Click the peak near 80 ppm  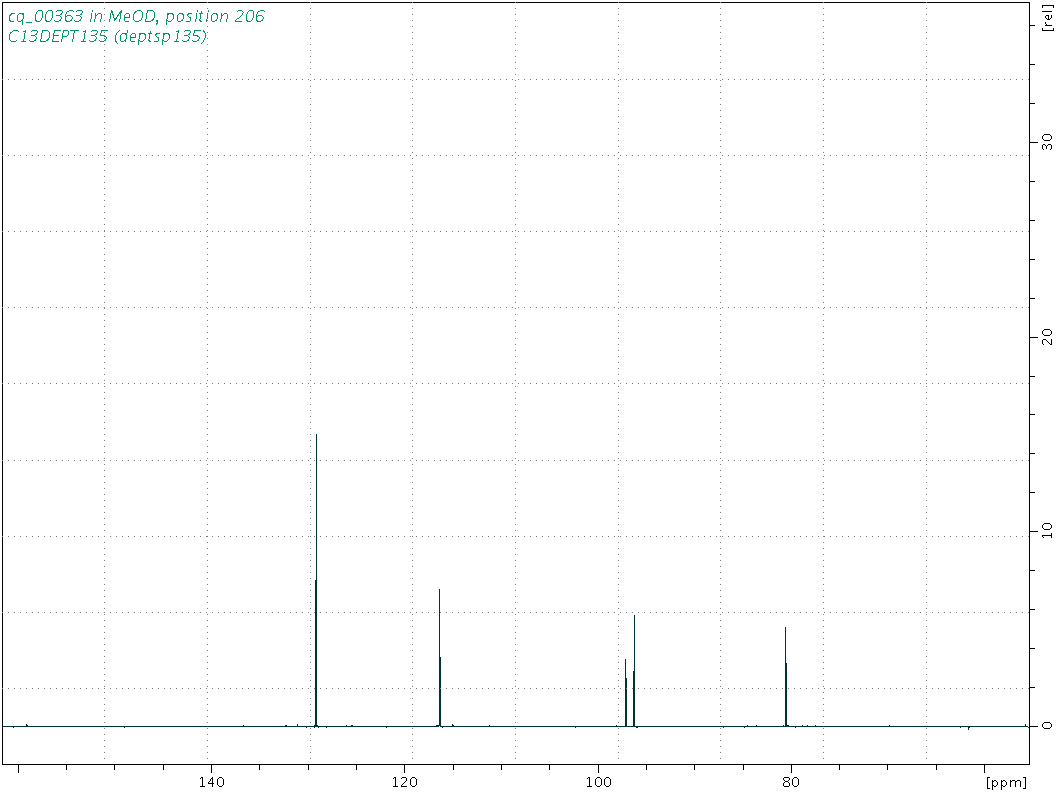click(x=786, y=677)
